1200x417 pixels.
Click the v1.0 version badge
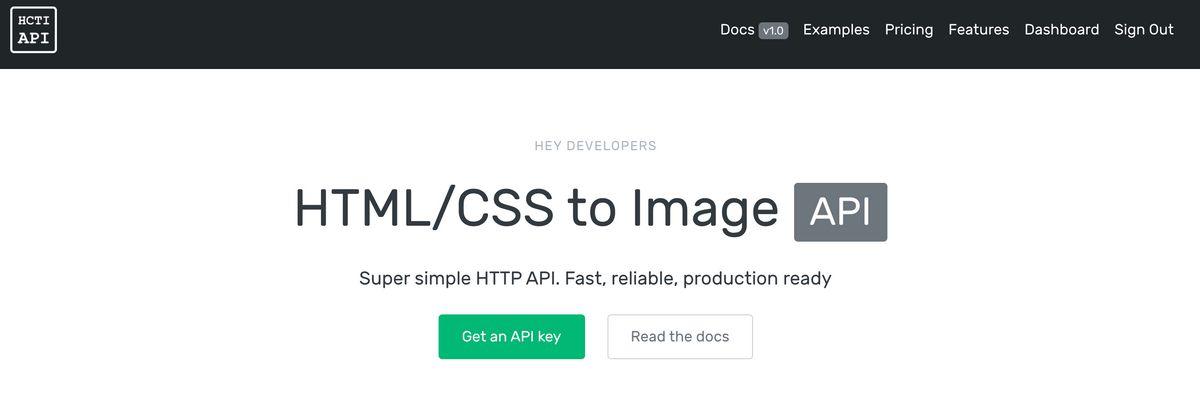pos(773,31)
